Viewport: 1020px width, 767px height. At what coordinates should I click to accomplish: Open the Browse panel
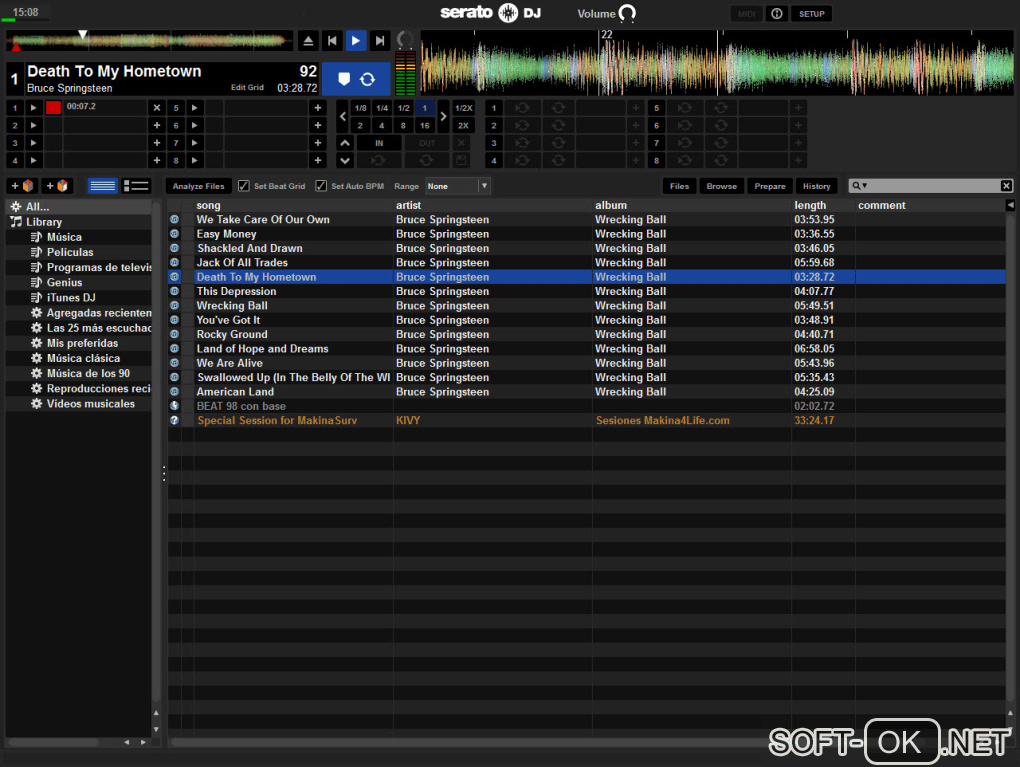point(721,186)
